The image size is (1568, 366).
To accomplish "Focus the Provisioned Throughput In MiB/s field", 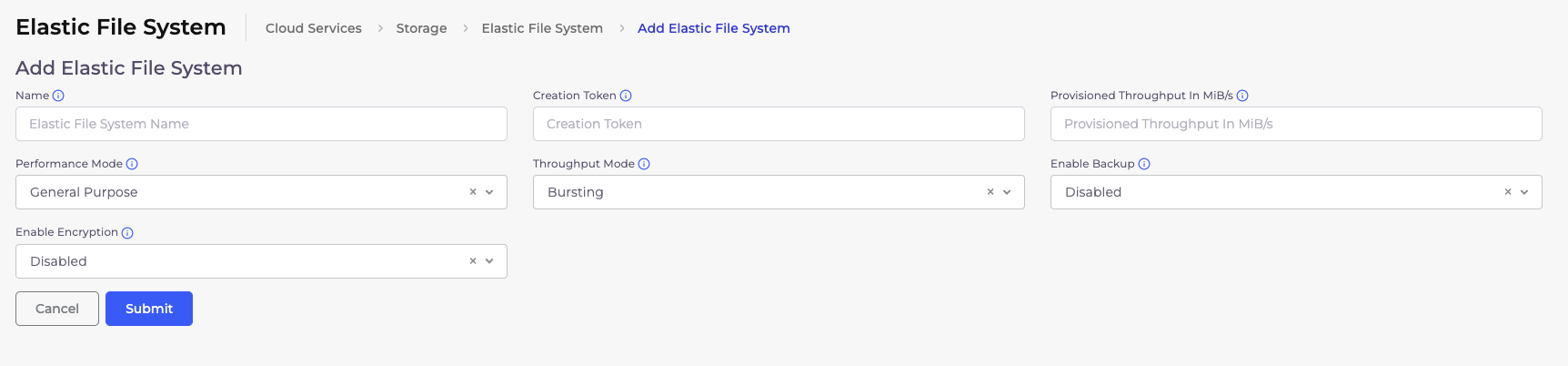I will coord(1296,124).
